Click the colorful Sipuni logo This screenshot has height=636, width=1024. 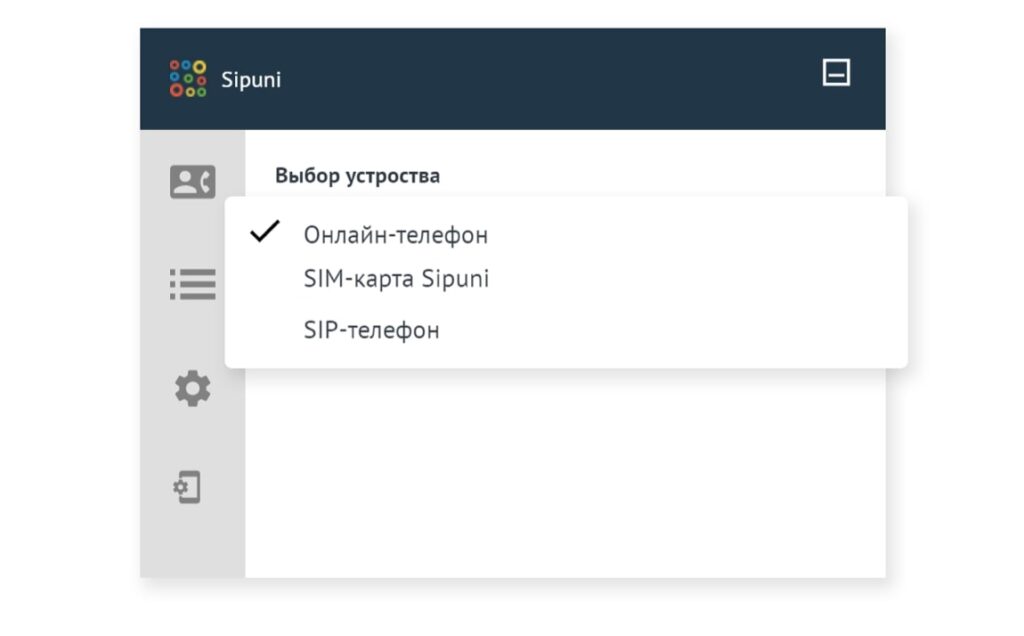coord(187,79)
